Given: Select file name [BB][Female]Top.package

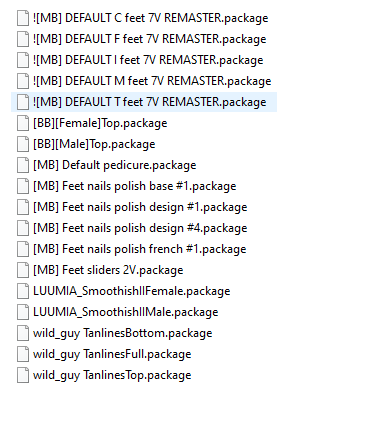Looking at the screenshot, I should [100, 123].
